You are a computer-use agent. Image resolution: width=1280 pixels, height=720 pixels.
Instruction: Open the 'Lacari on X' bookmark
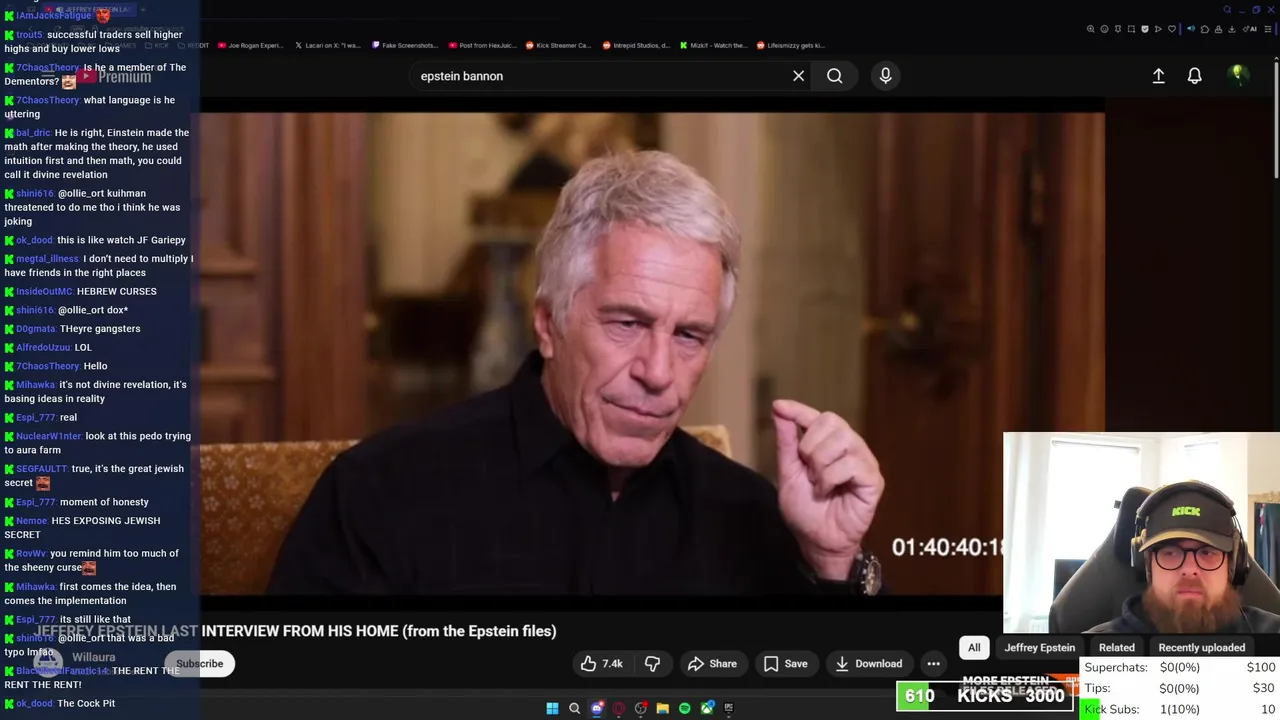point(328,45)
